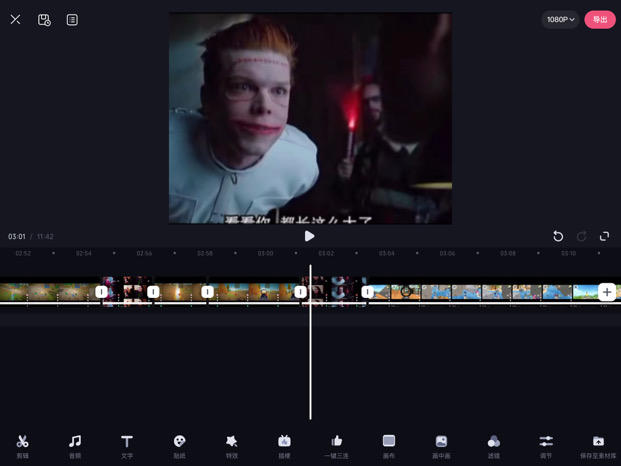The width and height of the screenshot is (621, 466).
Task: Open the list/notes icon in top bar
Action: tap(72, 20)
